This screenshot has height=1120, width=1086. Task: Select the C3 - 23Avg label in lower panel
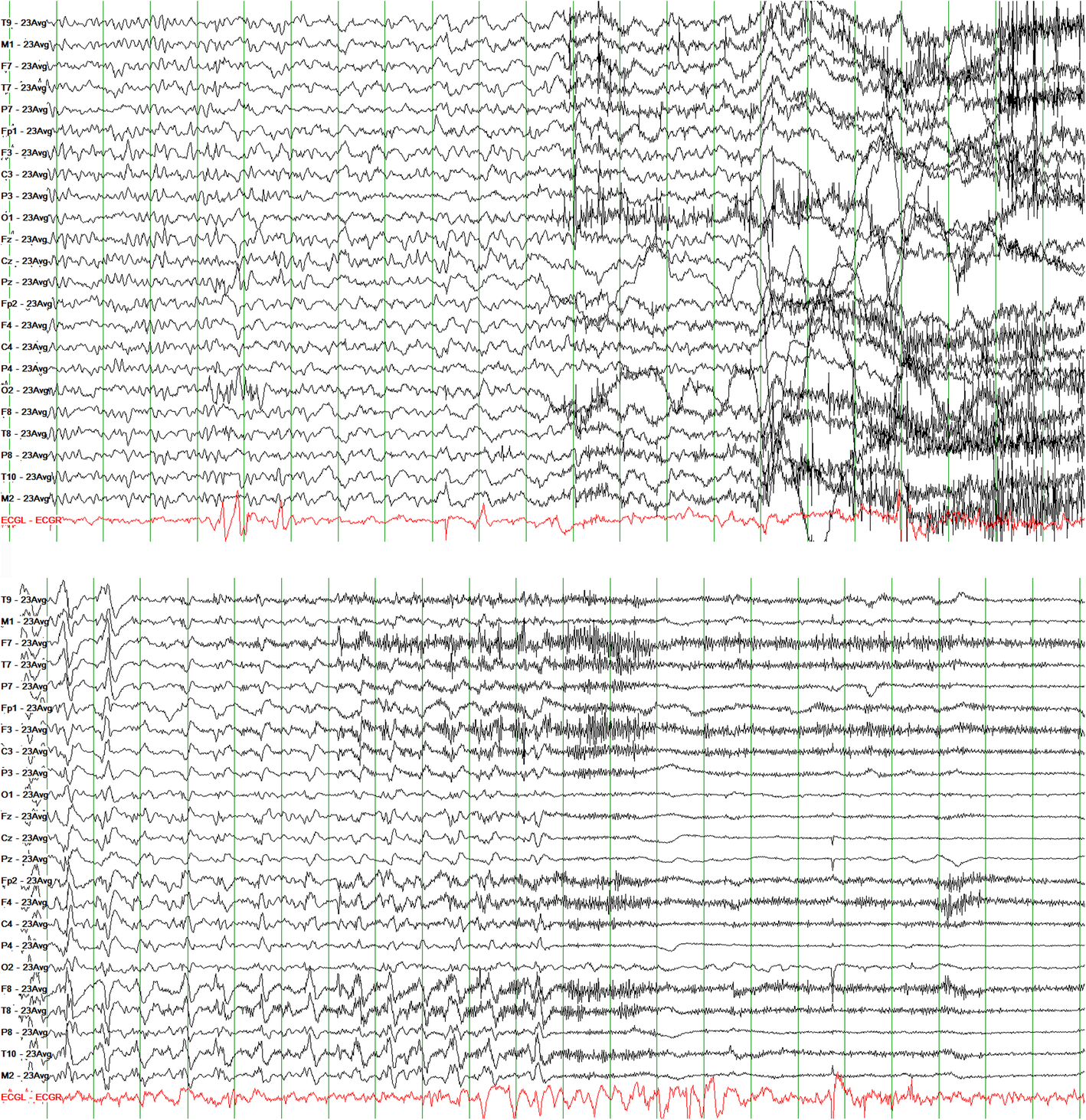(24, 752)
